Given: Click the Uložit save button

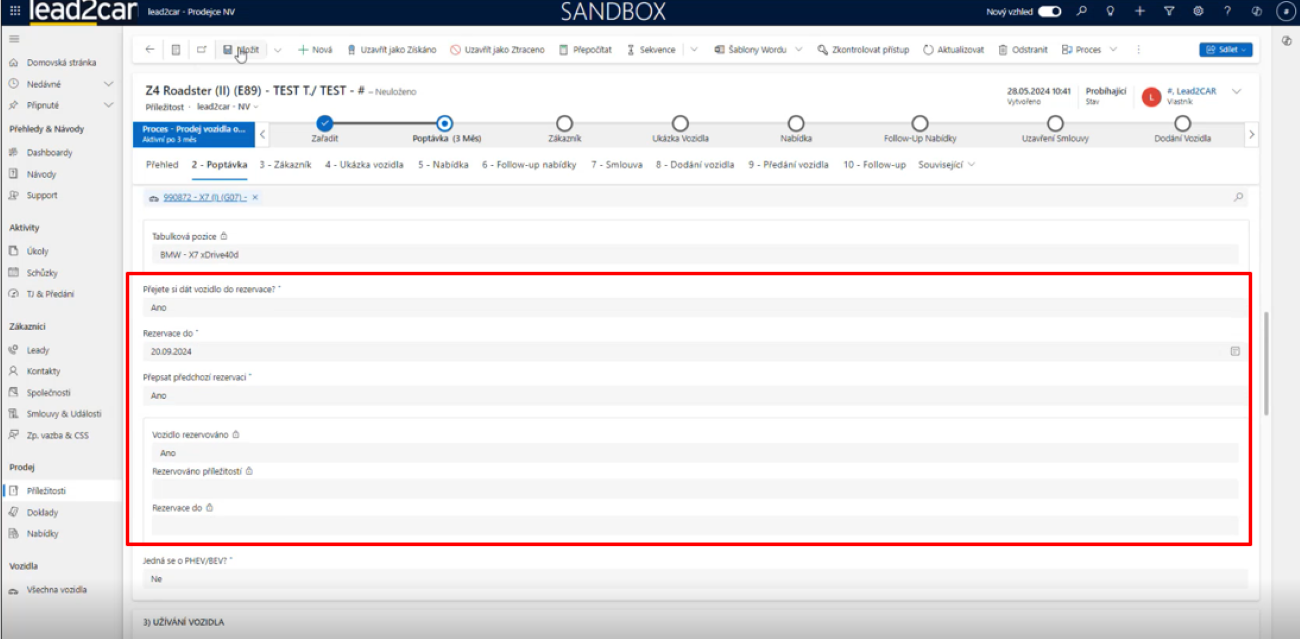Looking at the screenshot, I should tap(241, 49).
